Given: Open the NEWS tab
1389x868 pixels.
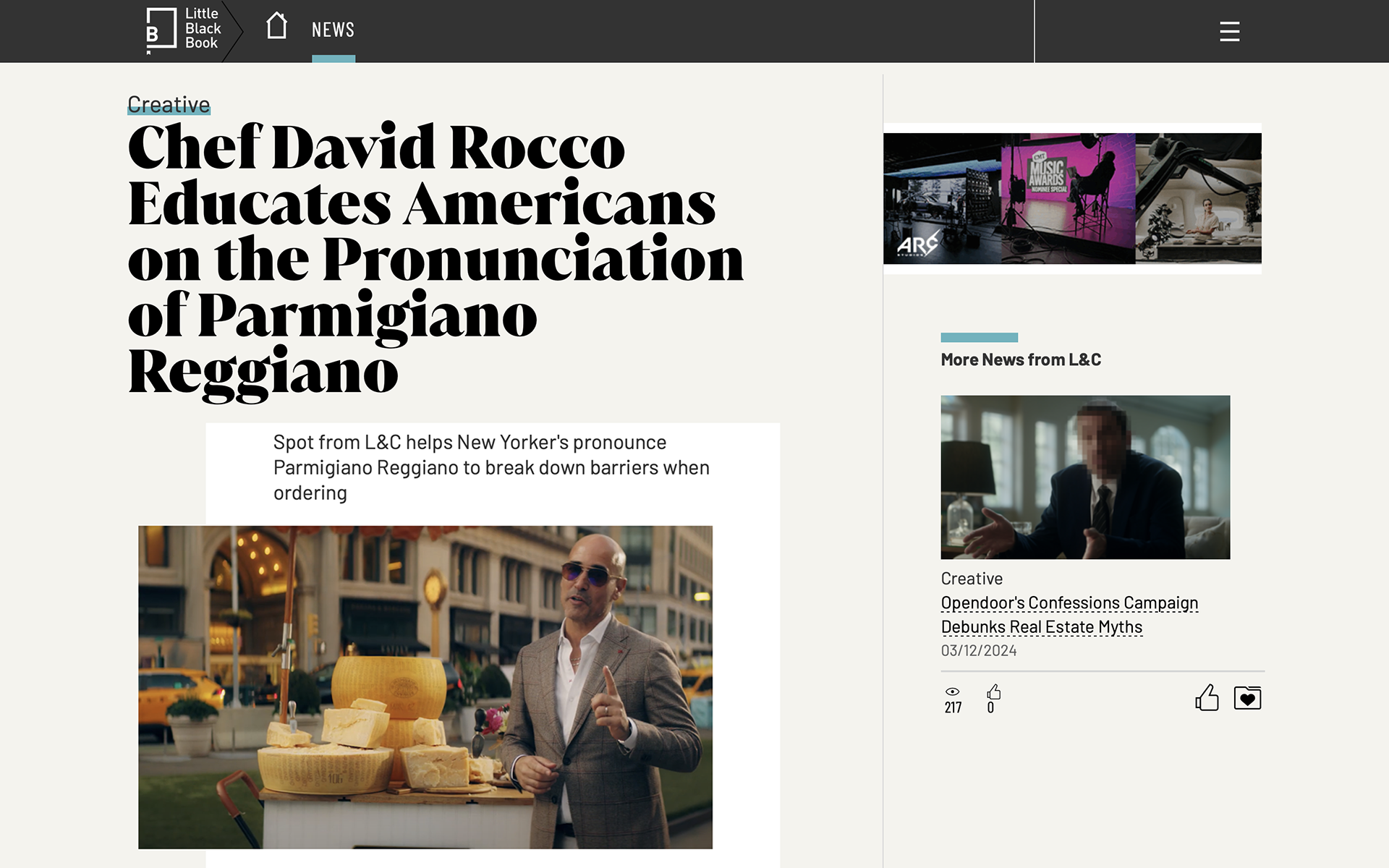Looking at the screenshot, I should click(x=333, y=30).
